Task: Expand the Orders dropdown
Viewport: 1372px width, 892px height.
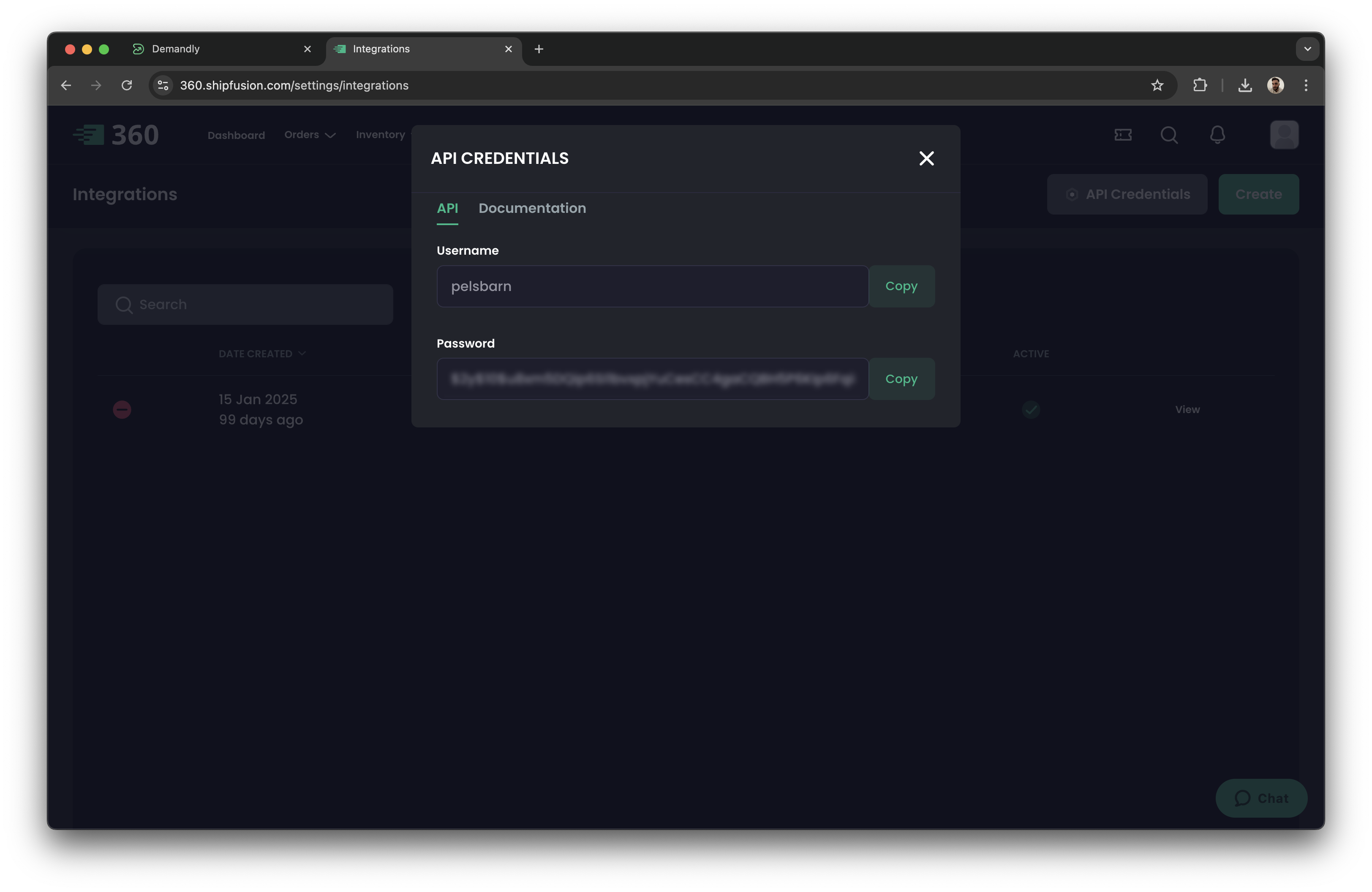Action: pyautogui.click(x=310, y=134)
